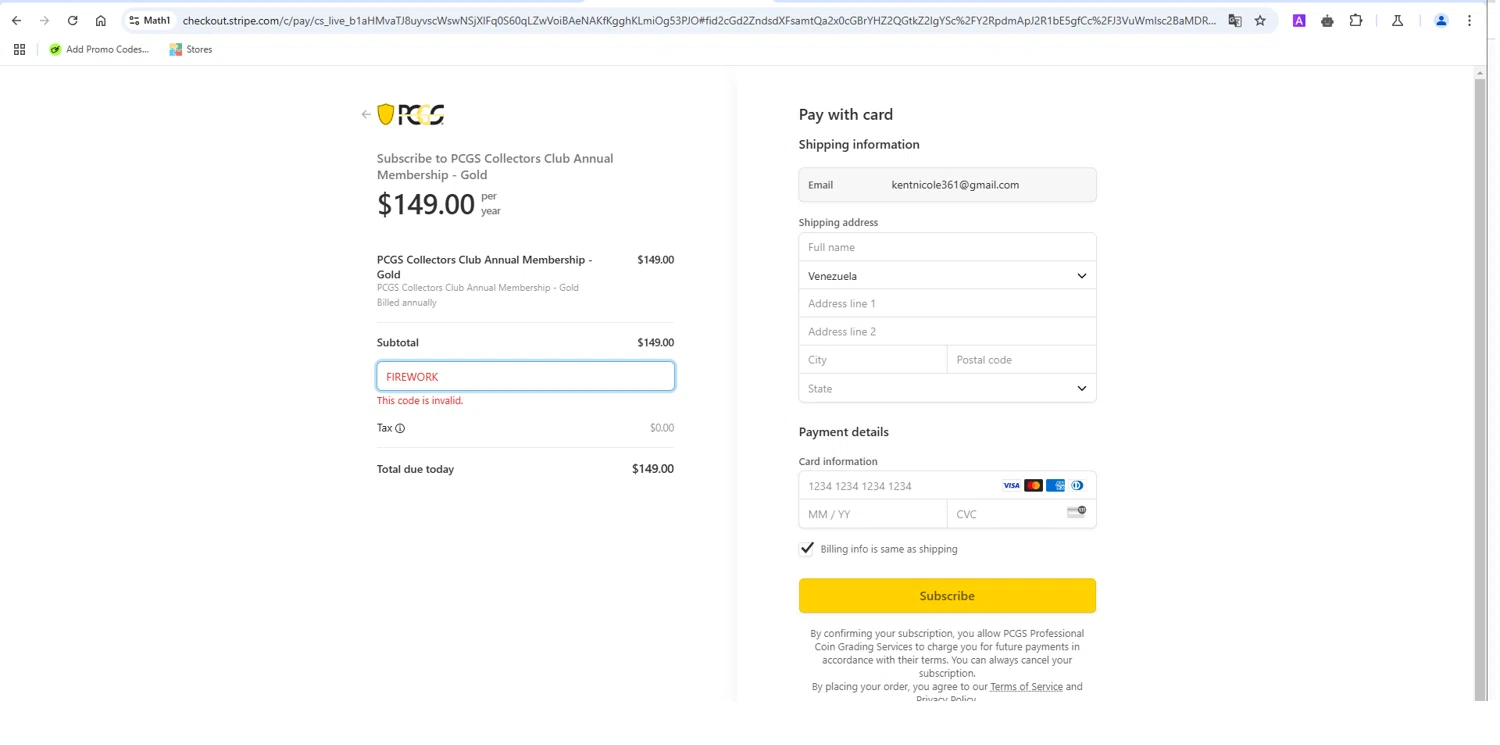This screenshot has height=745, width=1500.
Task: Click the '$149.00' per year price
Action: [426, 204]
